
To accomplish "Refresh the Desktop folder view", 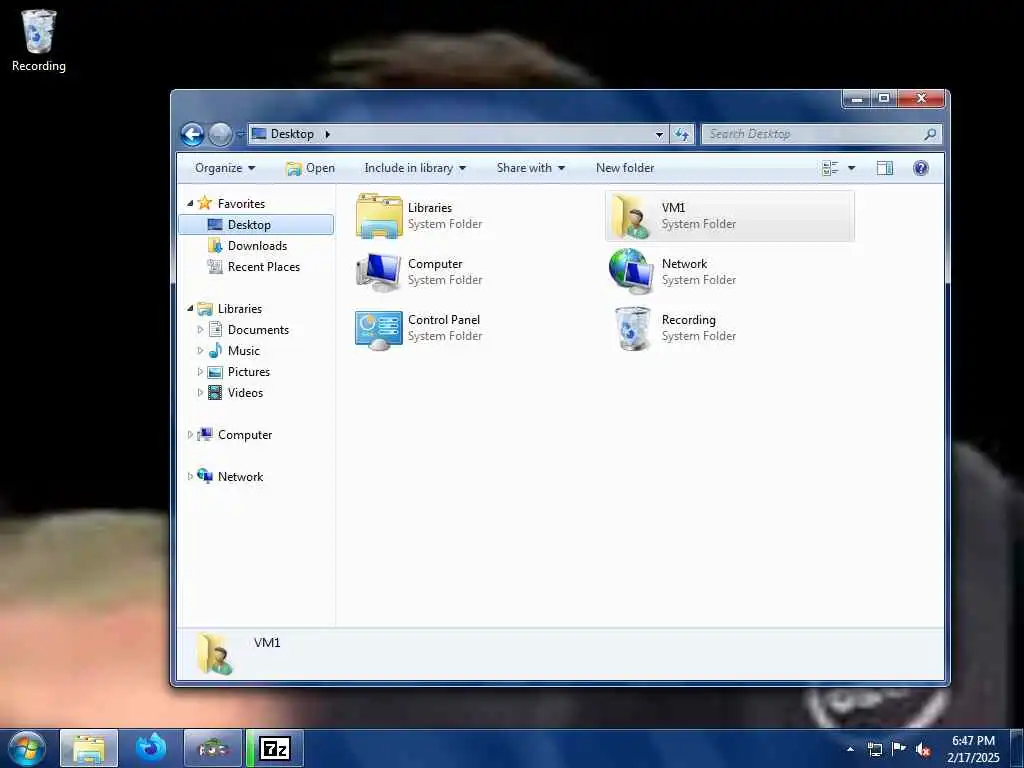I will (x=682, y=135).
